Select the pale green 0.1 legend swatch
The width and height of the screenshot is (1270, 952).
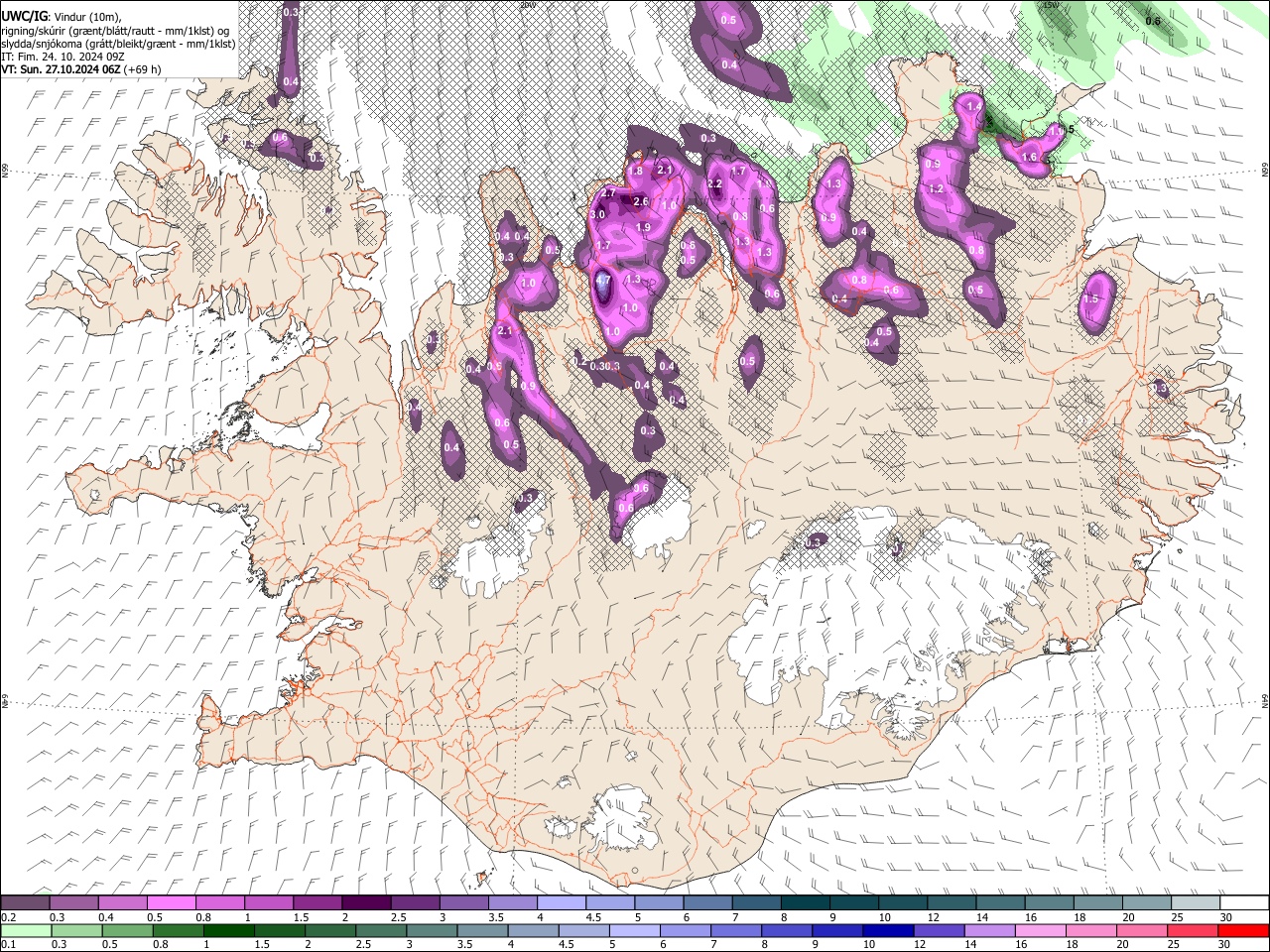click(25, 930)
